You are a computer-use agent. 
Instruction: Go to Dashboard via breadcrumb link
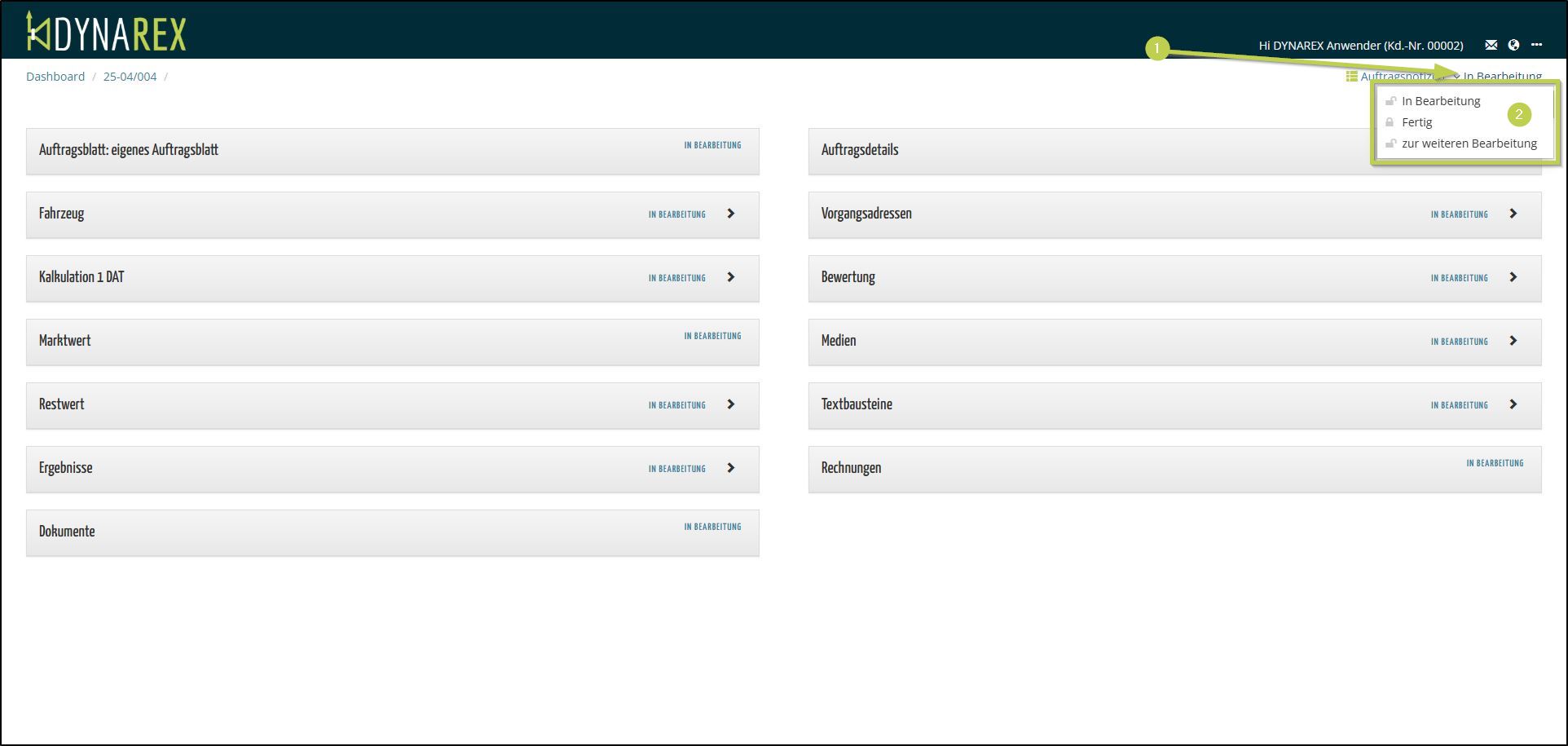(x=55, y=77)
